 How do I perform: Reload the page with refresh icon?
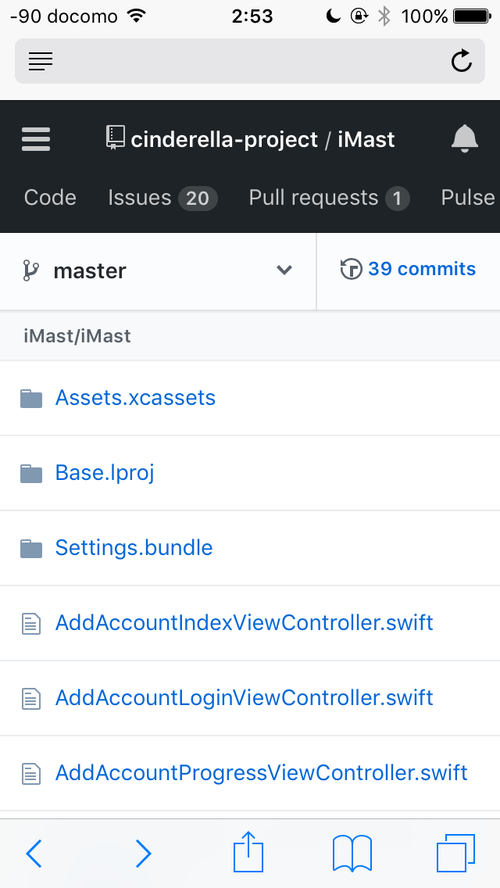461,61
